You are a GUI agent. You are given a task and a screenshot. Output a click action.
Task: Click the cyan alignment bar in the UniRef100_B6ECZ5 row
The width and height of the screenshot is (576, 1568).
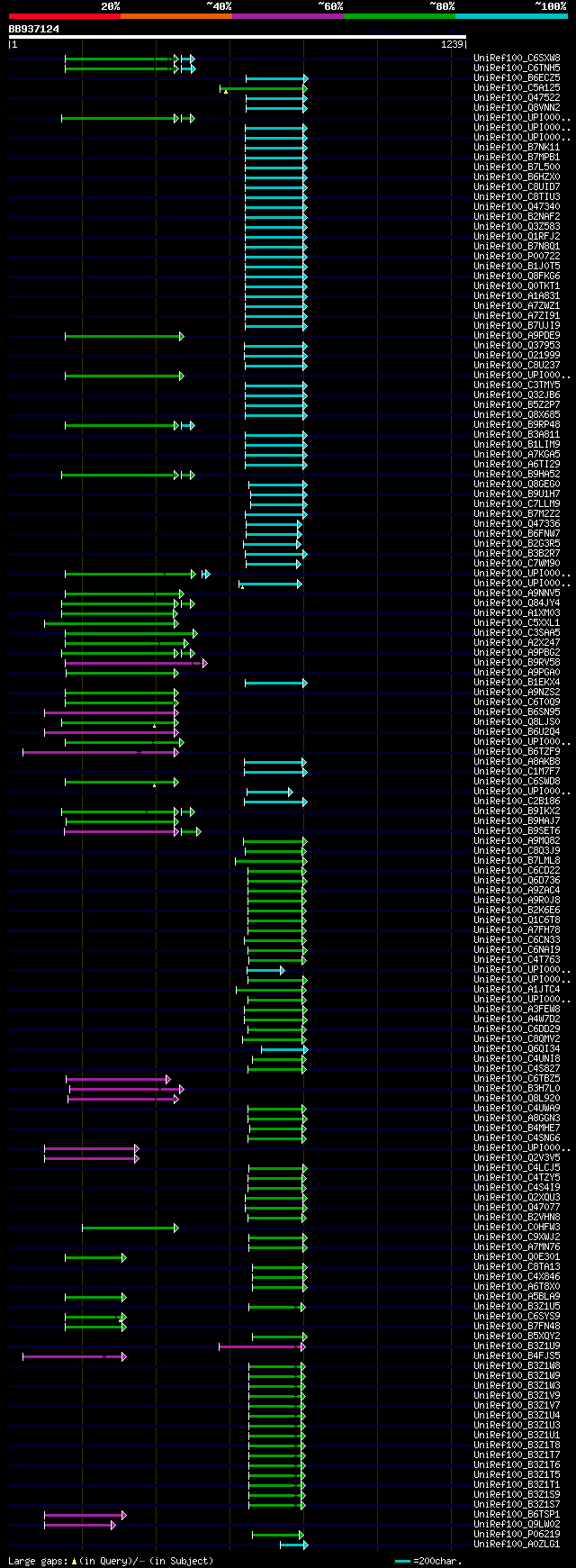point(276,78)
